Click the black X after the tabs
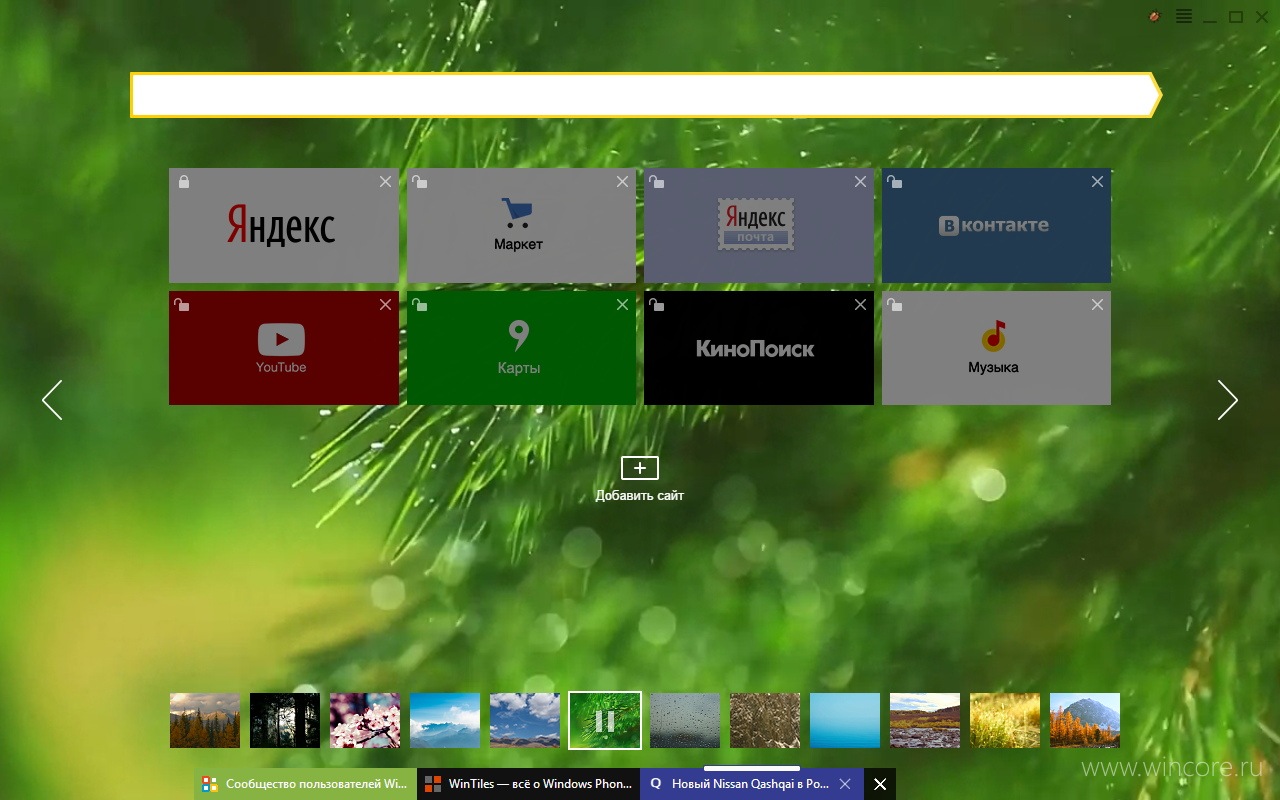The width and height of the screenshot is (1280, 800). point(880,784)
